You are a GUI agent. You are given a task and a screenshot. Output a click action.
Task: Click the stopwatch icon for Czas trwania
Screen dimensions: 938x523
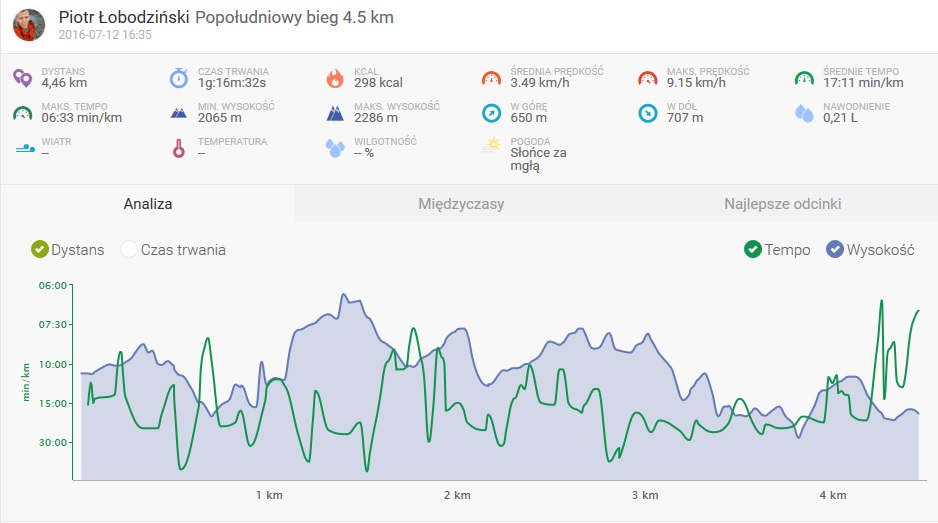pyautogui.click(x=178, y=78)
